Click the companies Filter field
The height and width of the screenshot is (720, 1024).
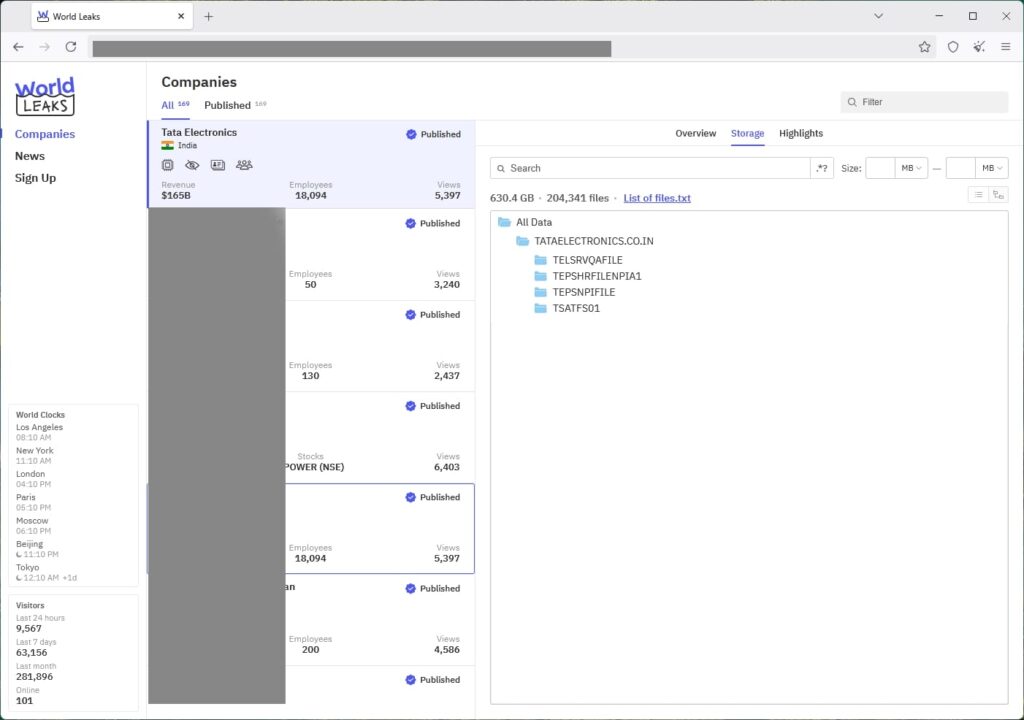(x=924, y=102)
